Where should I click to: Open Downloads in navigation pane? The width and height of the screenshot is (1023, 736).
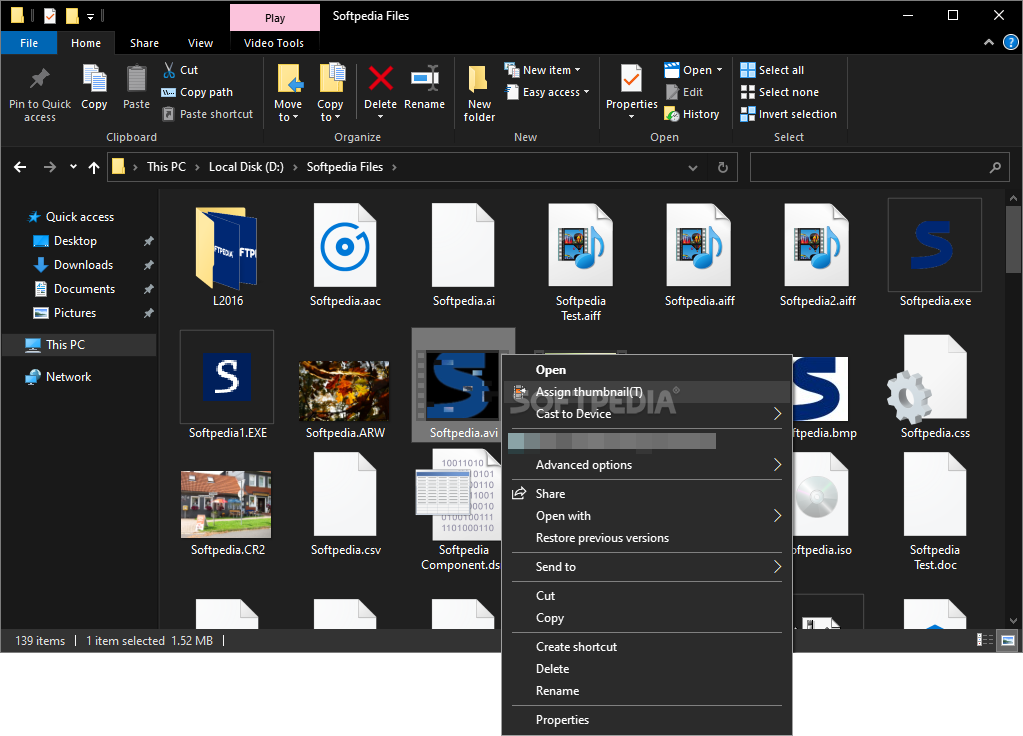[x=83, y=265]
